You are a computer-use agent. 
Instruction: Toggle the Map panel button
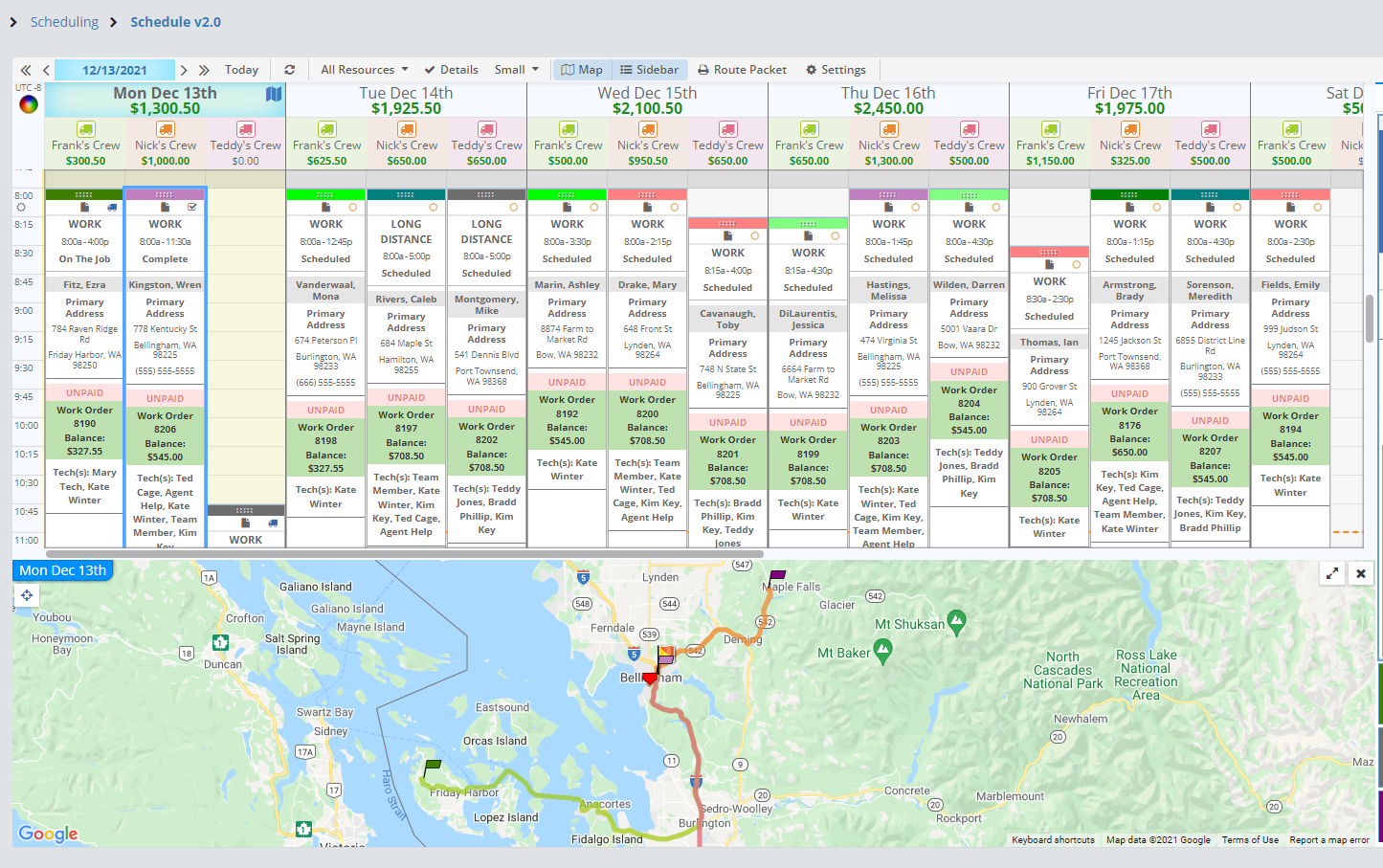(x=582, y=70)
